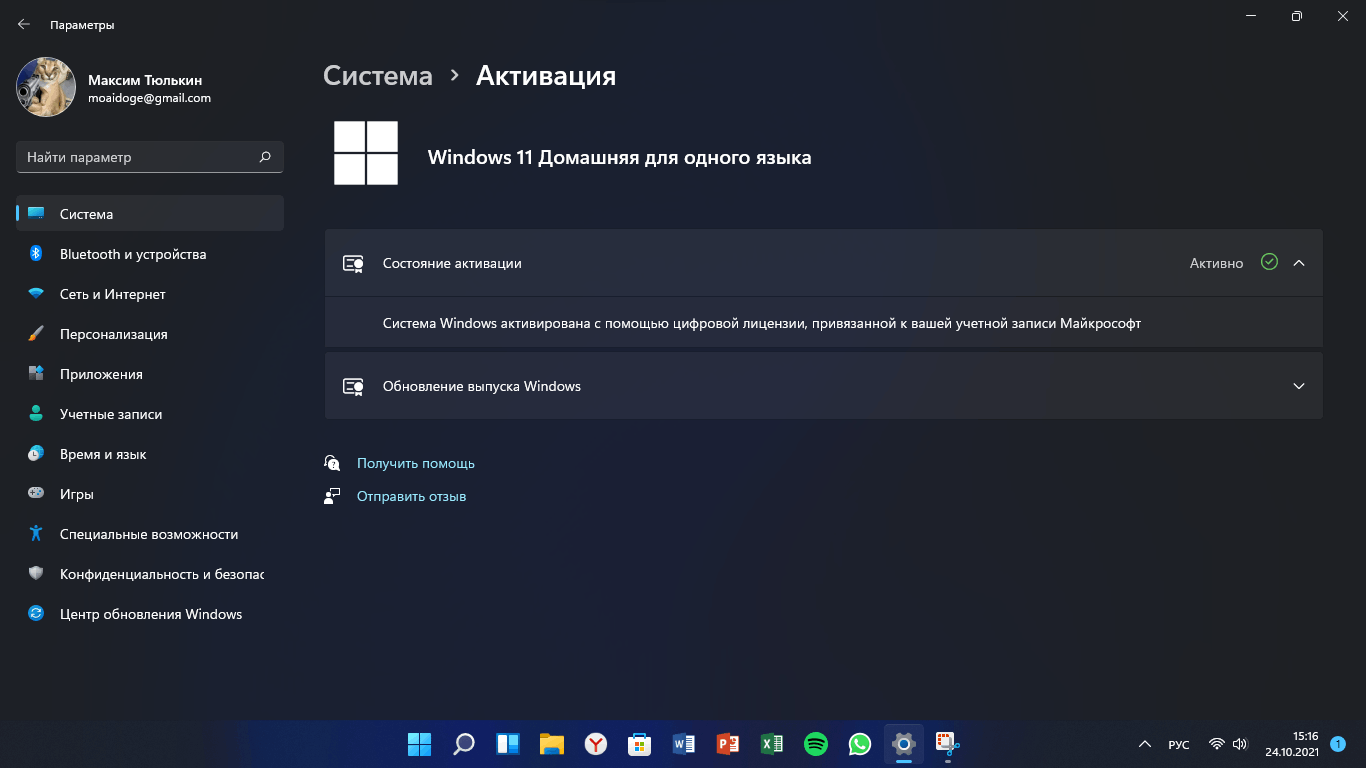Open Microsoft Store from the taskbar
The width and height of the screenshot is (1366, 768).
(x=640, y=744)
